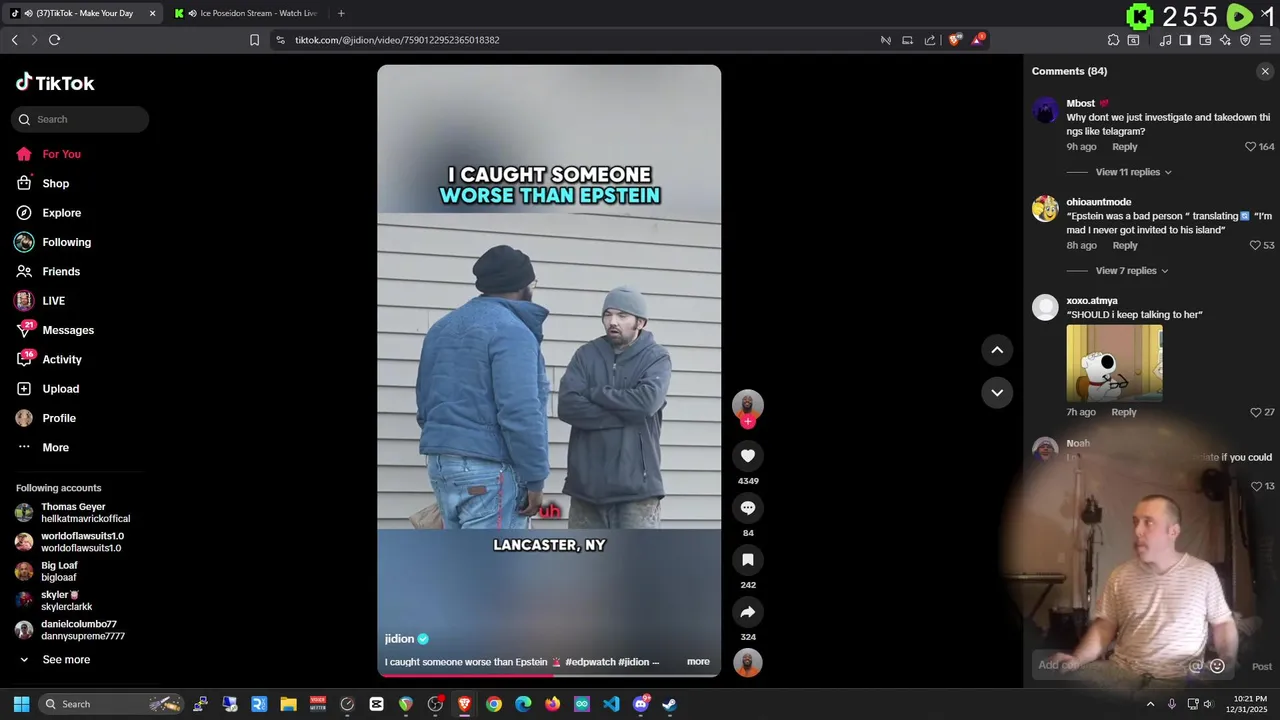The image size is (1280, 720).
Task: Open jidion's avatar beside the video
Action: click(x=748, y=404)
